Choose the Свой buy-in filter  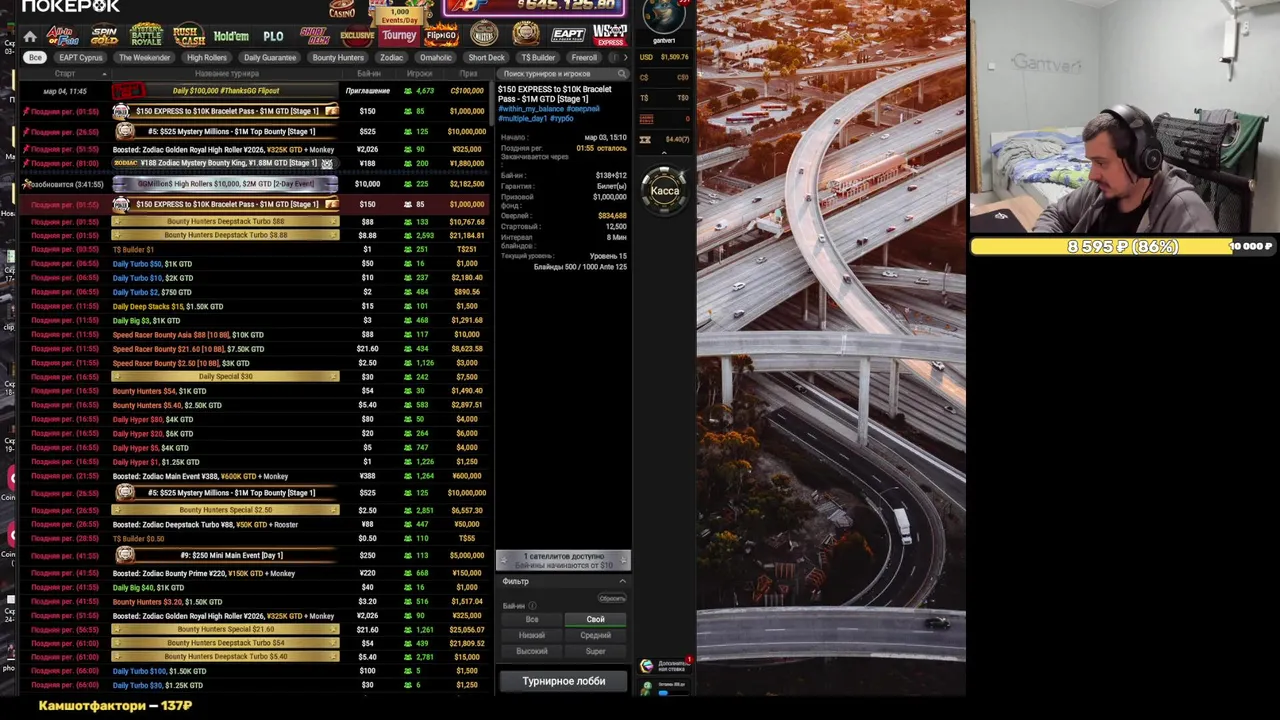(x=595, y=619)
